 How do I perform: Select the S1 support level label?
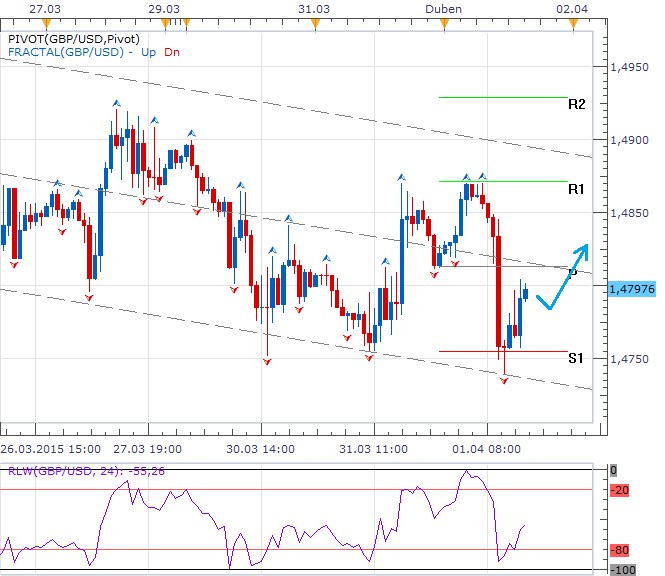point(575,358)
